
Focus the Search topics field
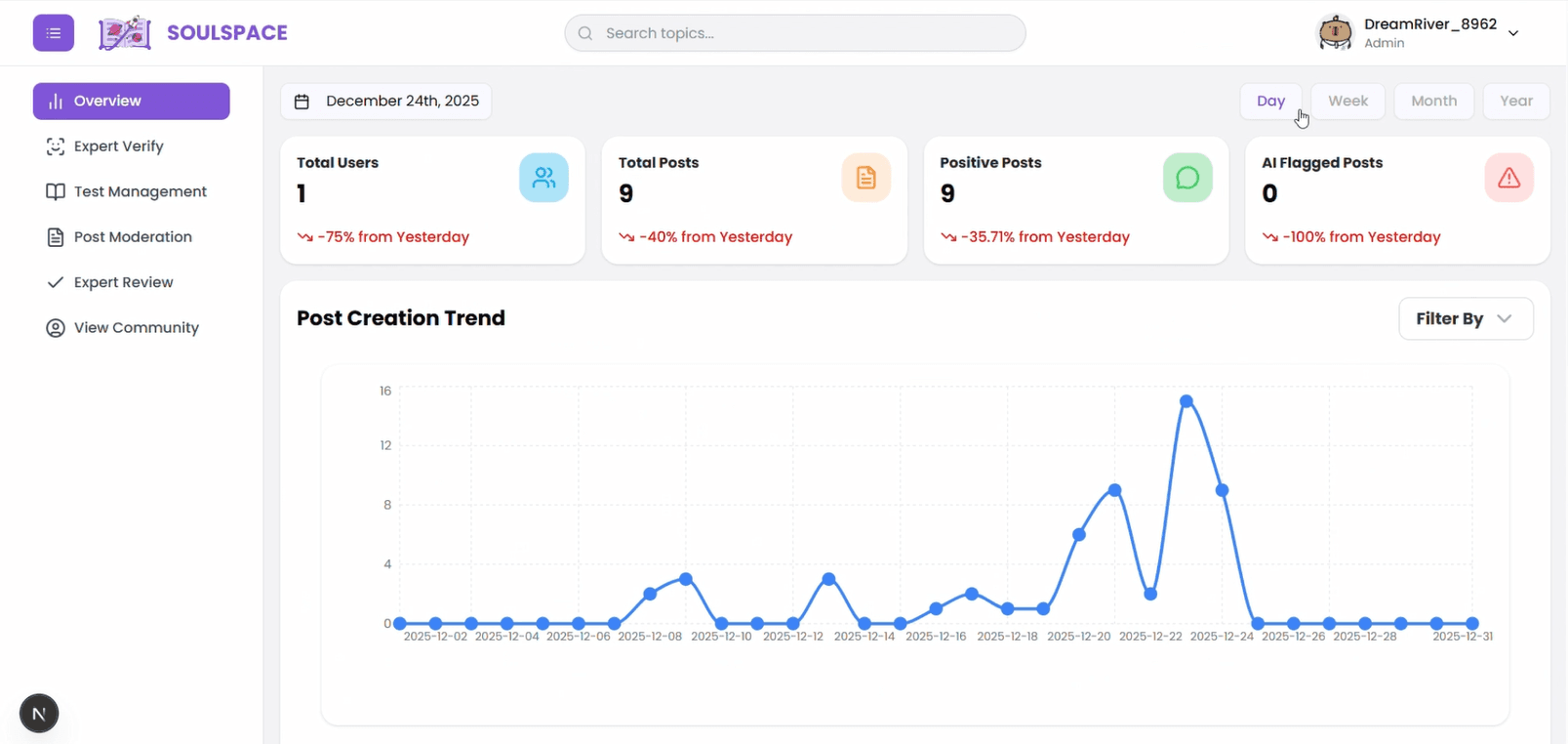pyautogui.click(x=794, y=33)
